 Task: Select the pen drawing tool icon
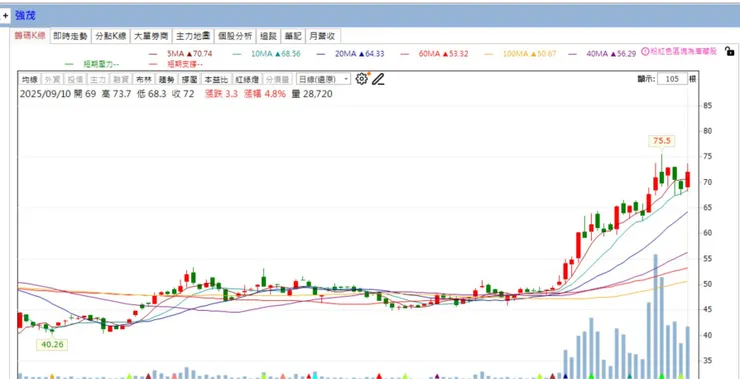coord(378,79)
